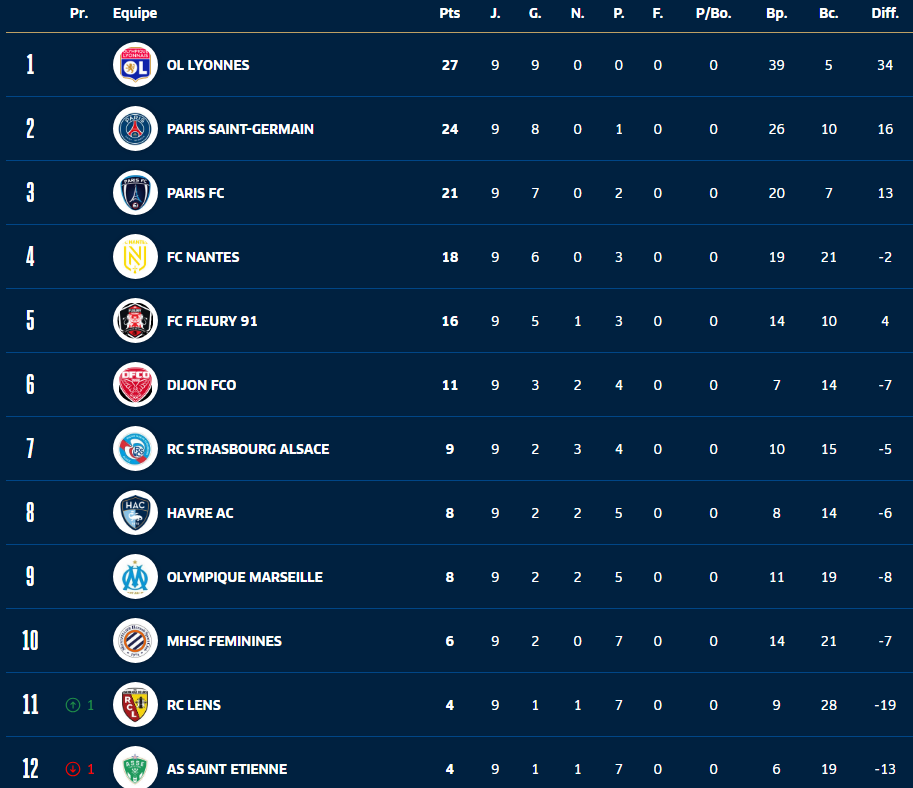913x788 pixels.
Task: Click the Paris Saint-Germain crest
Action: pos(135,129)
